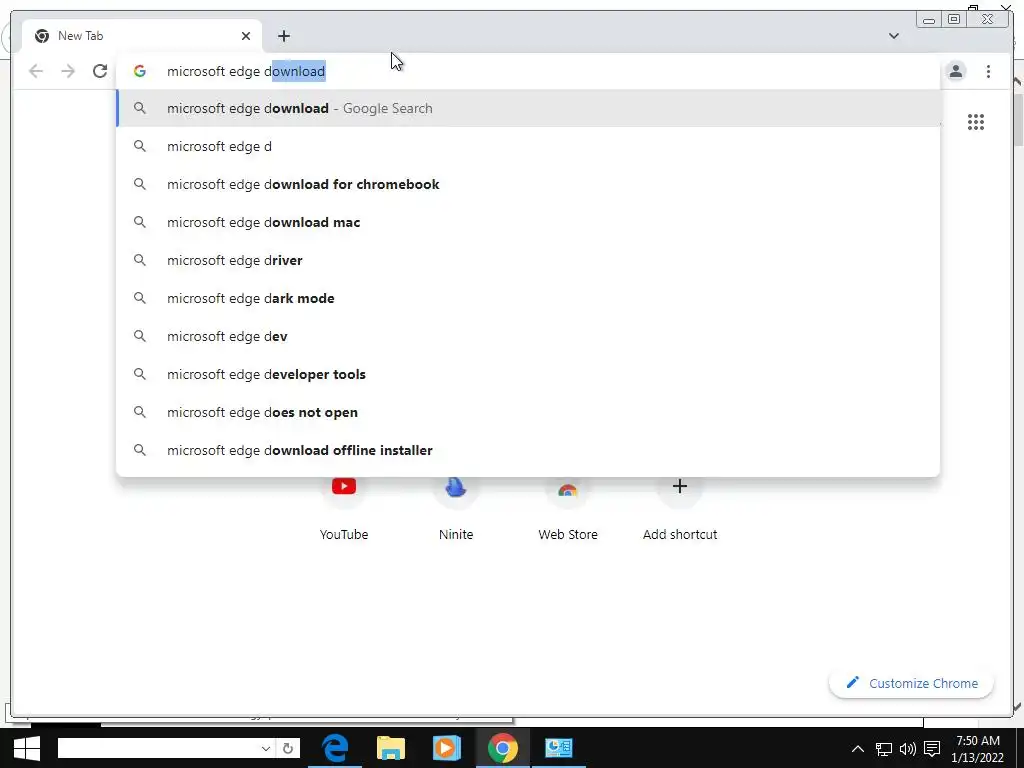Launch Microsoft Edge from the taskbar
1024x768 pixels.
(335, 748)
